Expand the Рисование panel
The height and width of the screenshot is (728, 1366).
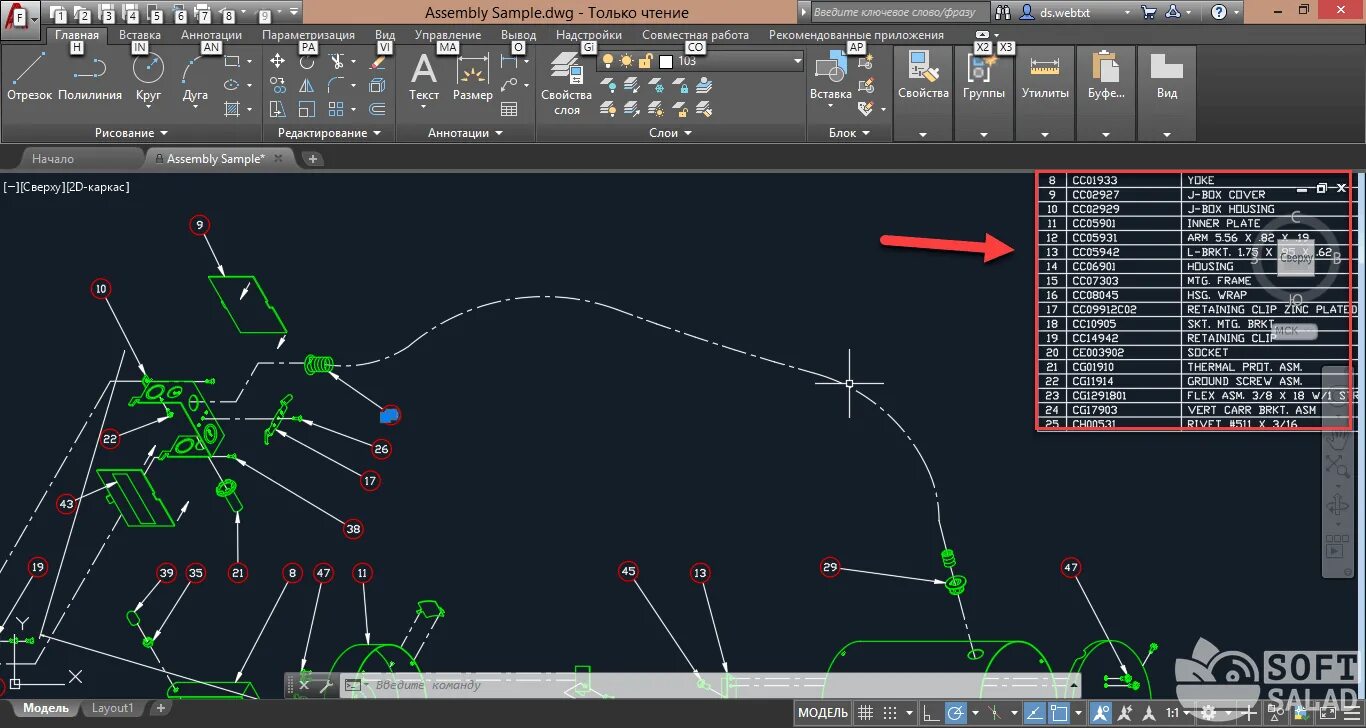[x=132, y=133]
